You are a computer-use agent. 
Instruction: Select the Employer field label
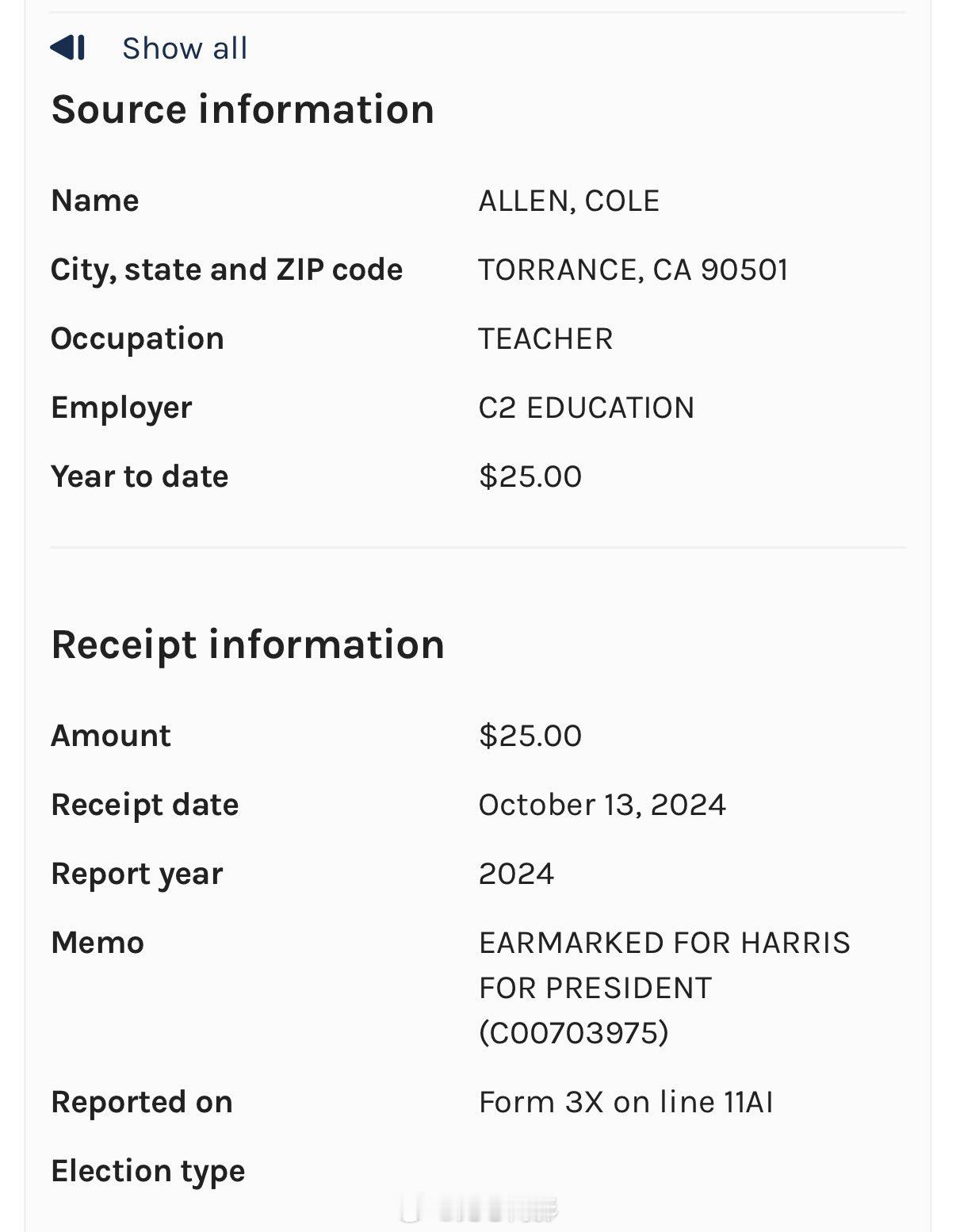(x=121, y=407)
